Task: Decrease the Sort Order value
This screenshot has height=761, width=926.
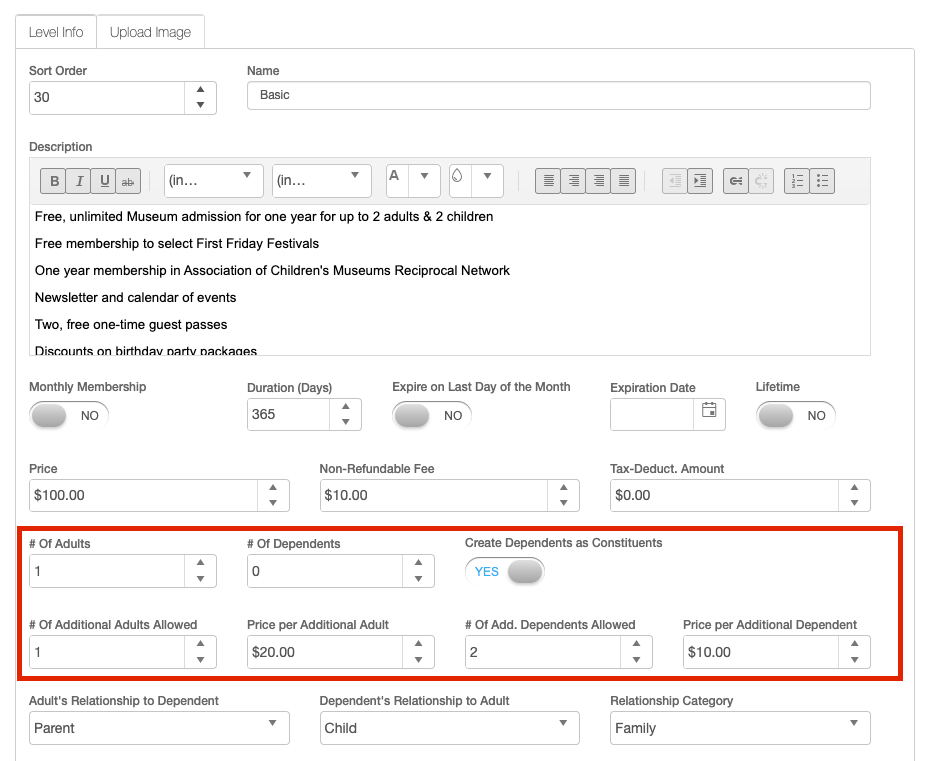Action: click(x=201, y=105)
